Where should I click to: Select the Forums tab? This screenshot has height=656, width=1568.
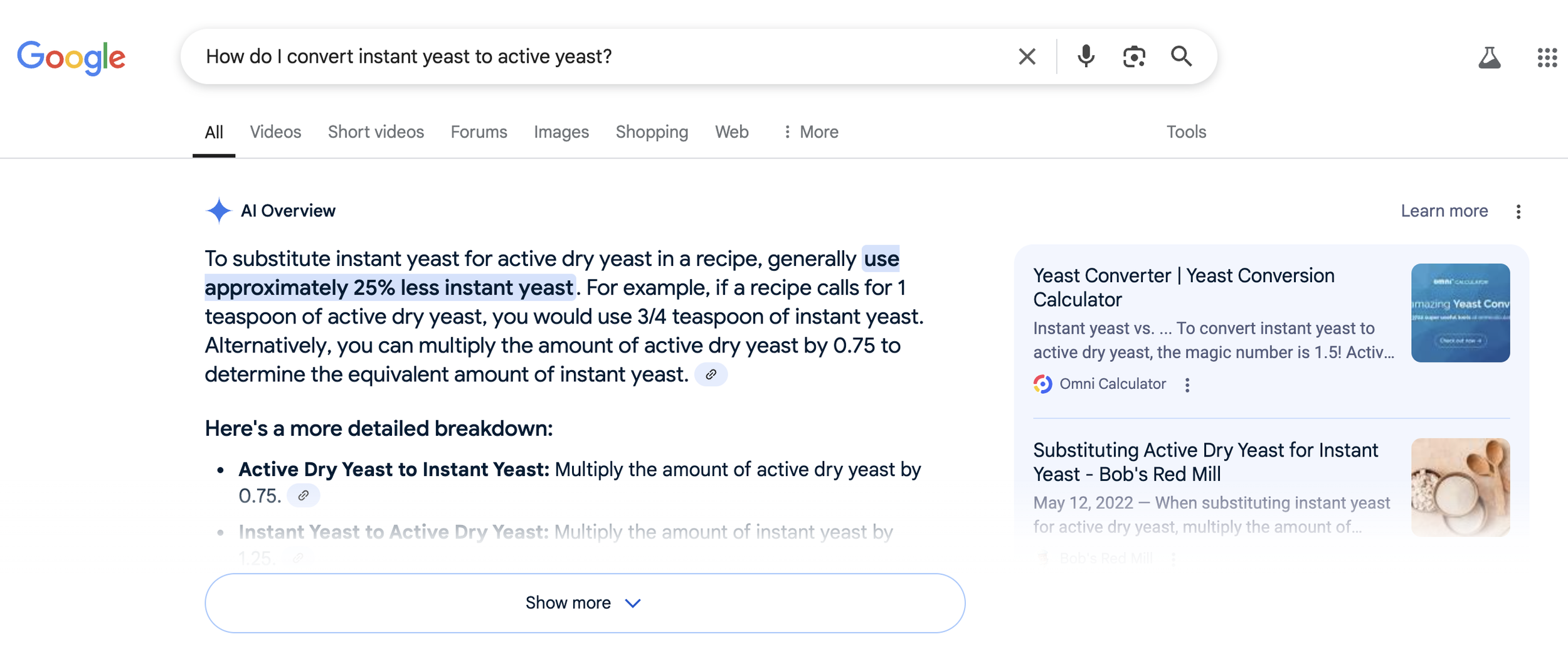click(x=479, y=132)
